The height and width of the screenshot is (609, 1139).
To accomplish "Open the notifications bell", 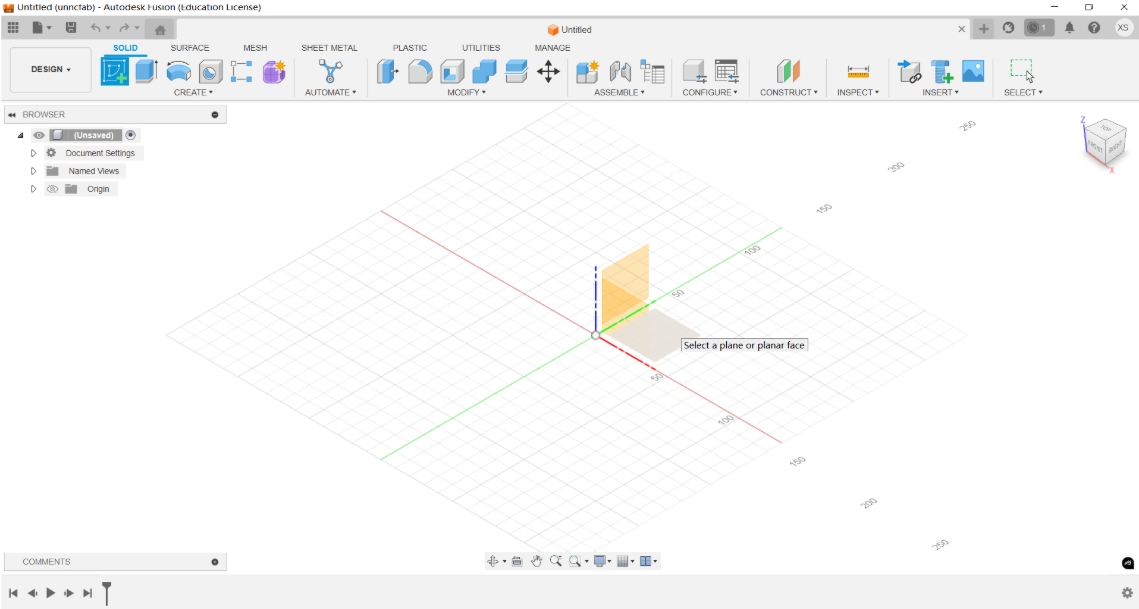I will [x=1069, y=28].
